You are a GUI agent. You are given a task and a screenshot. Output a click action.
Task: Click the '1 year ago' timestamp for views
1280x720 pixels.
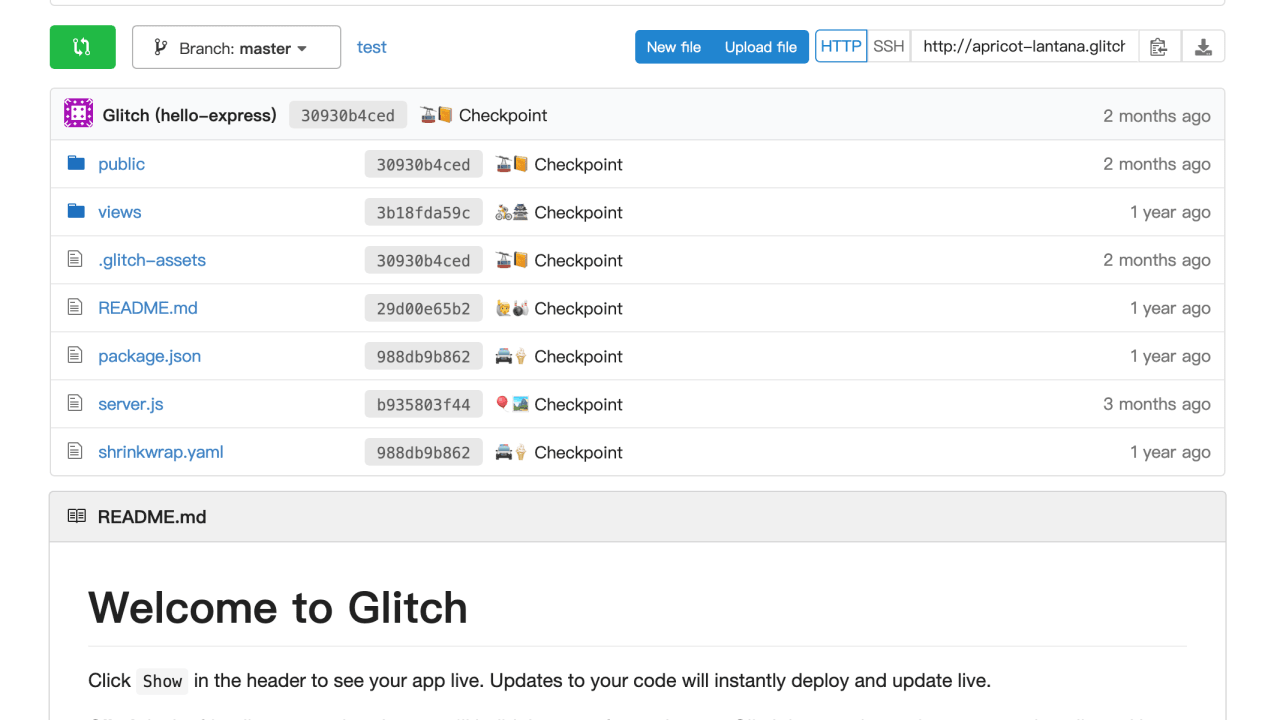point(1170,212)
